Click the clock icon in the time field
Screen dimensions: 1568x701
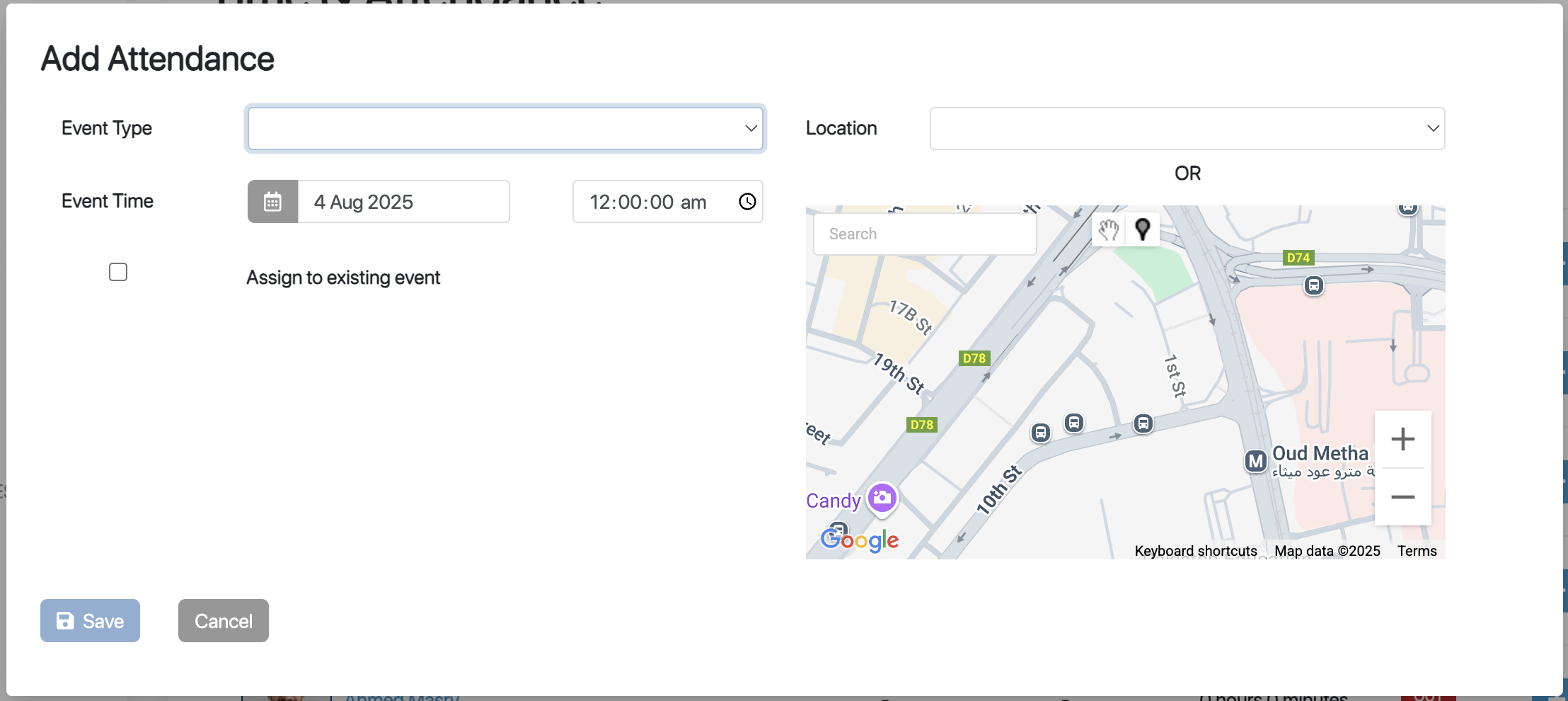(748, 202)
